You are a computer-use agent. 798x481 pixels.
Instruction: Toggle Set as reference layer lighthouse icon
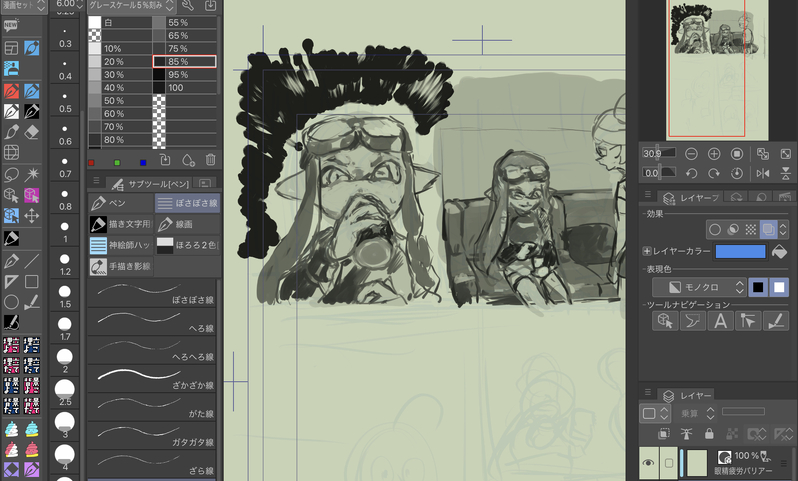pos(687,434)
